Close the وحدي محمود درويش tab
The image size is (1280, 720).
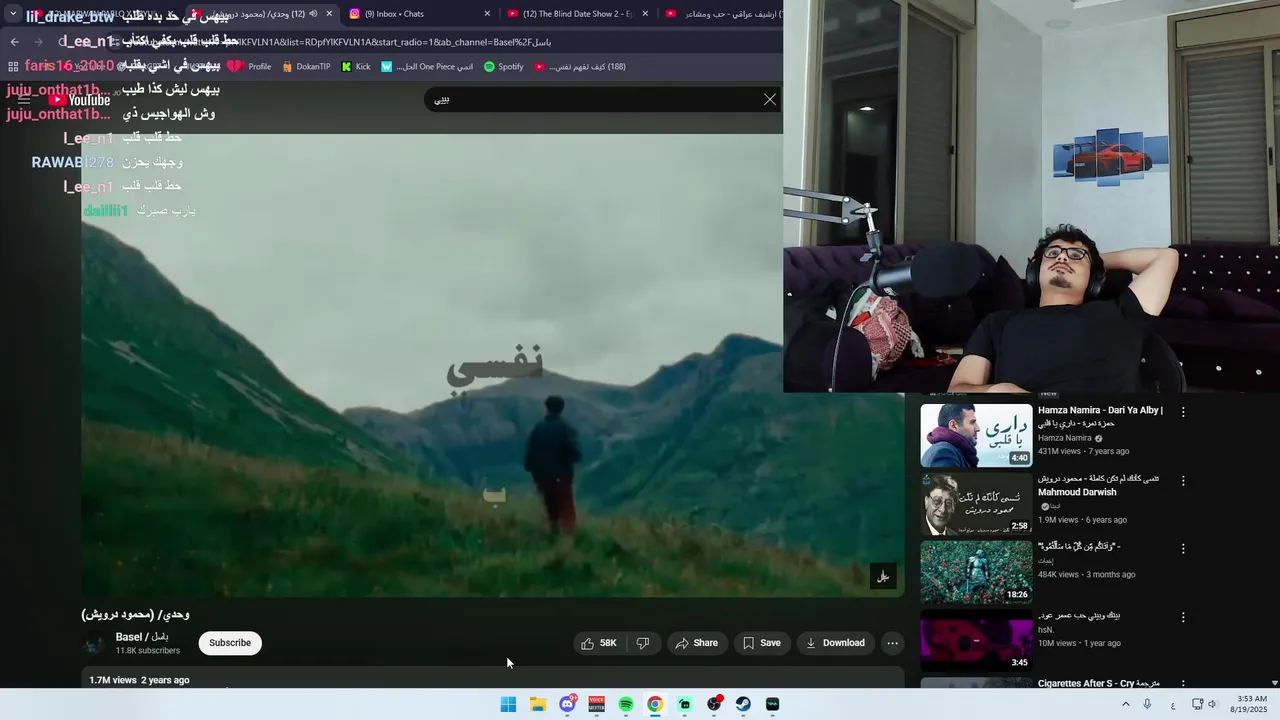tap(329, 14)
